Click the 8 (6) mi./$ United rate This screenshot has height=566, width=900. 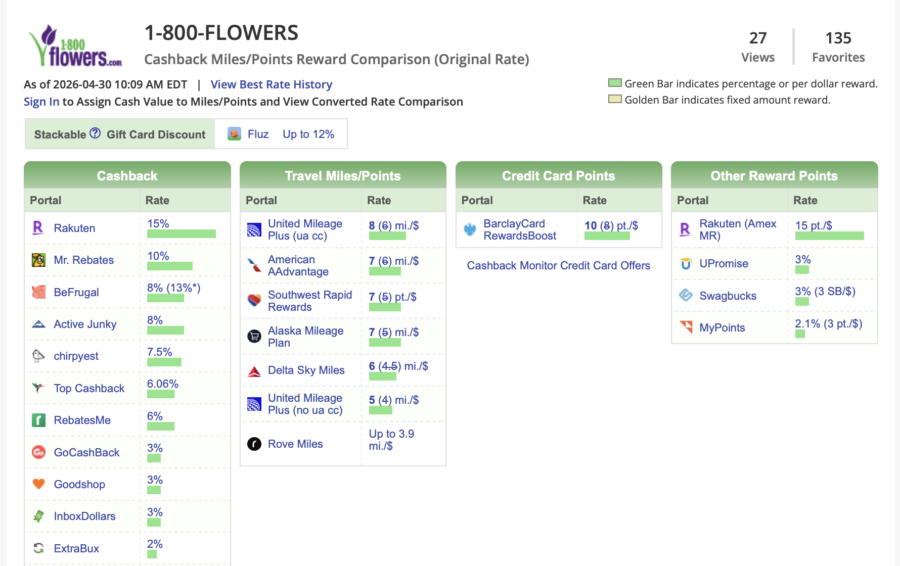[x=394, y=226]
